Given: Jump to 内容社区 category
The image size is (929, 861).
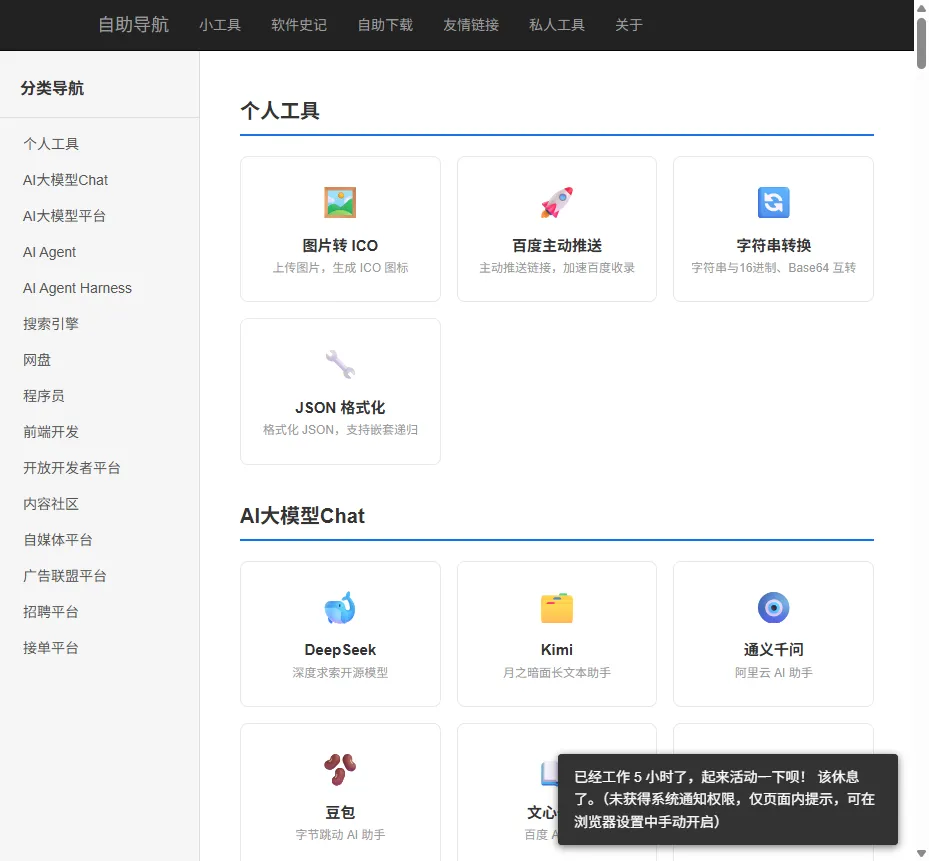Looking at the screenshot, I should pyautogui.click(x=51, y=504).
